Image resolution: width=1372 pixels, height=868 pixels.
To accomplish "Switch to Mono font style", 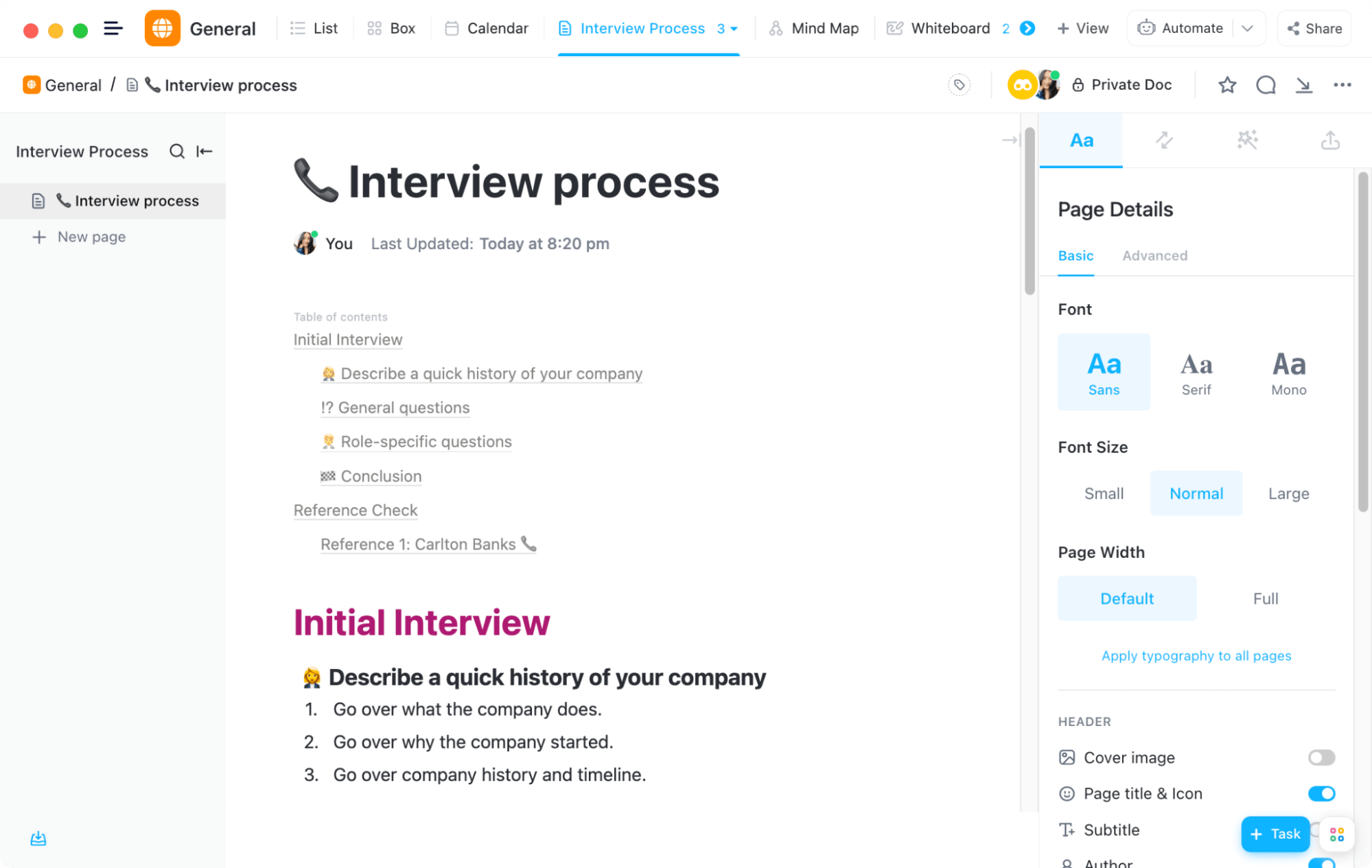I will pos(1288,371).
